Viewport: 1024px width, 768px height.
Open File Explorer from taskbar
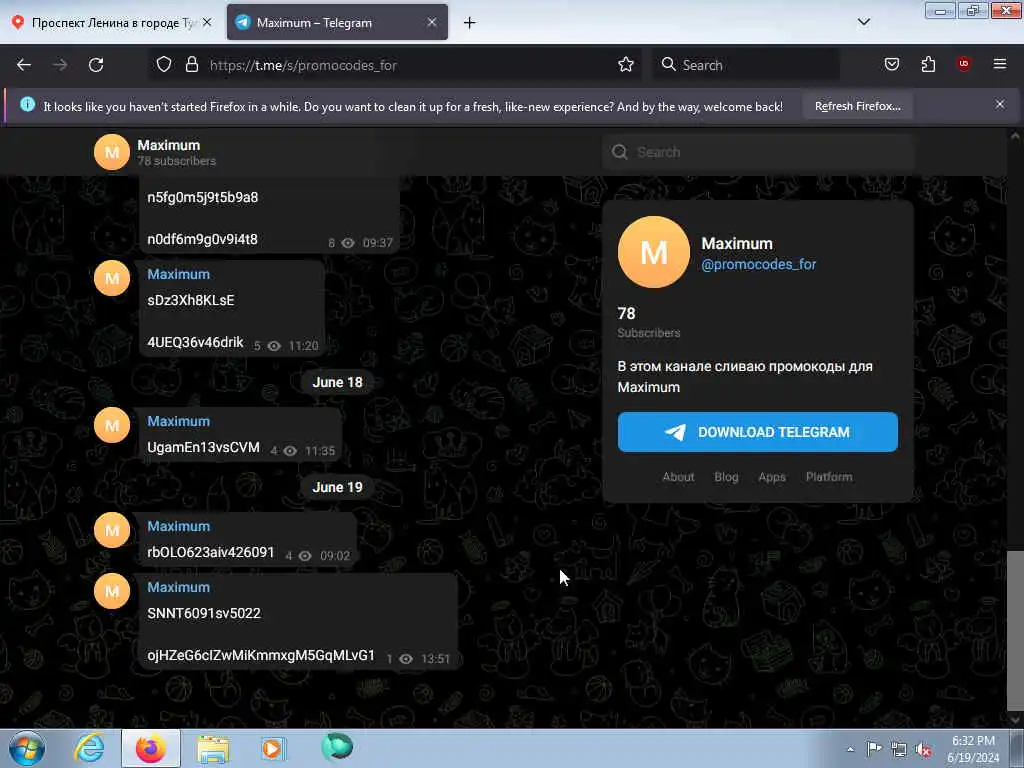(x=214, y=749)
